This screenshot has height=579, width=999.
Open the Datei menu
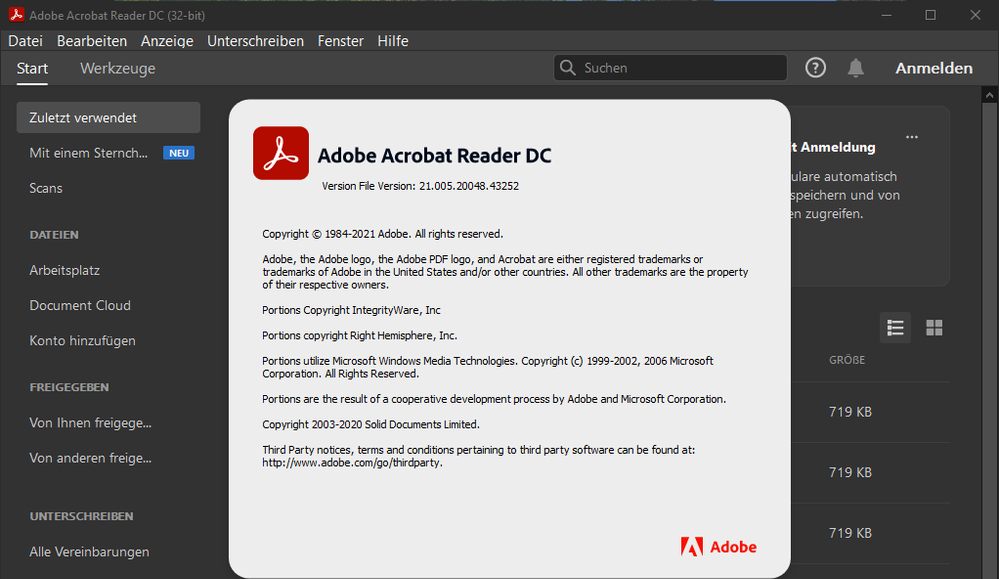25,41
